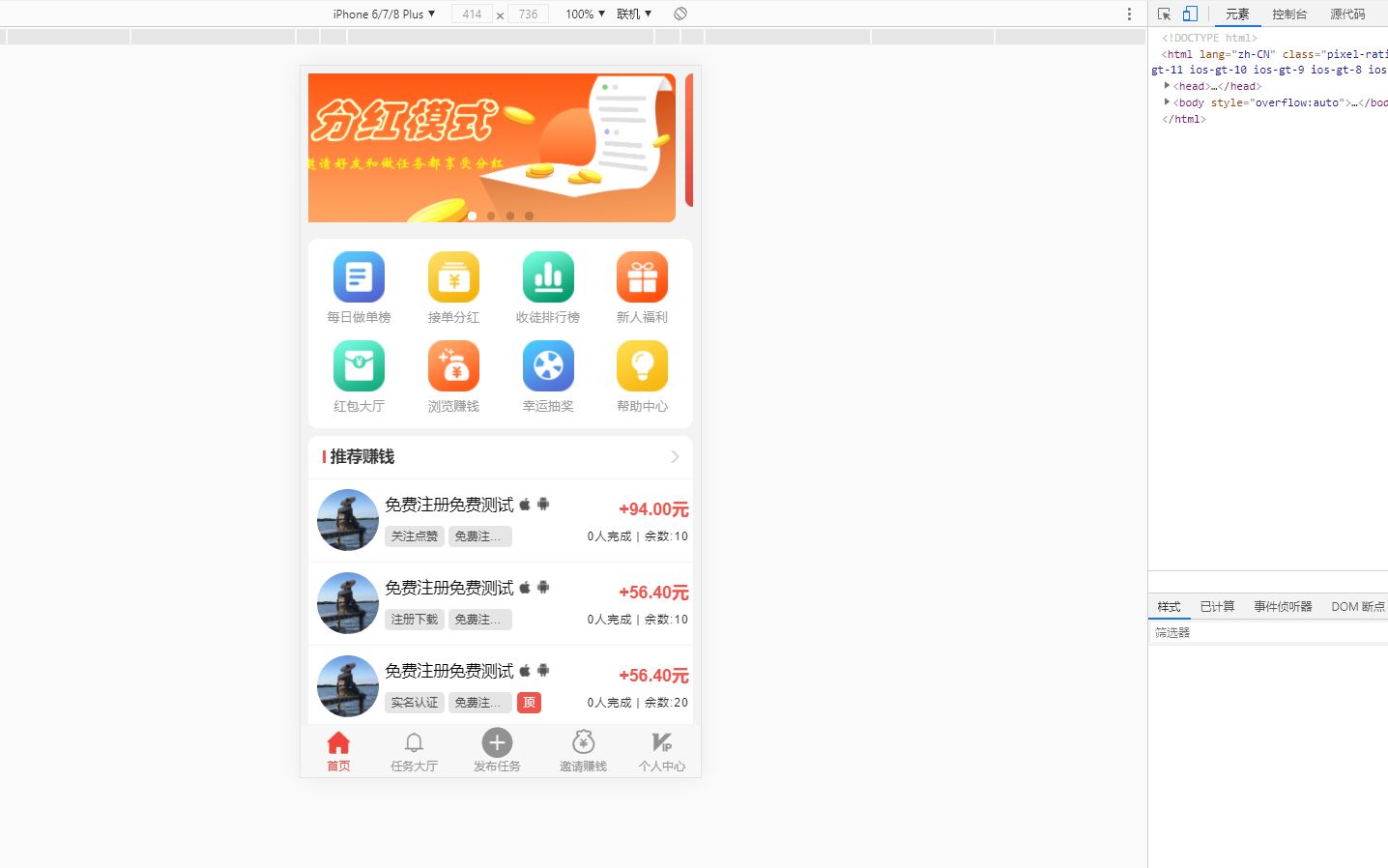Click the rotate screen orientation icon
Screen dimensions: 1388x868
(x=680, y=14)
